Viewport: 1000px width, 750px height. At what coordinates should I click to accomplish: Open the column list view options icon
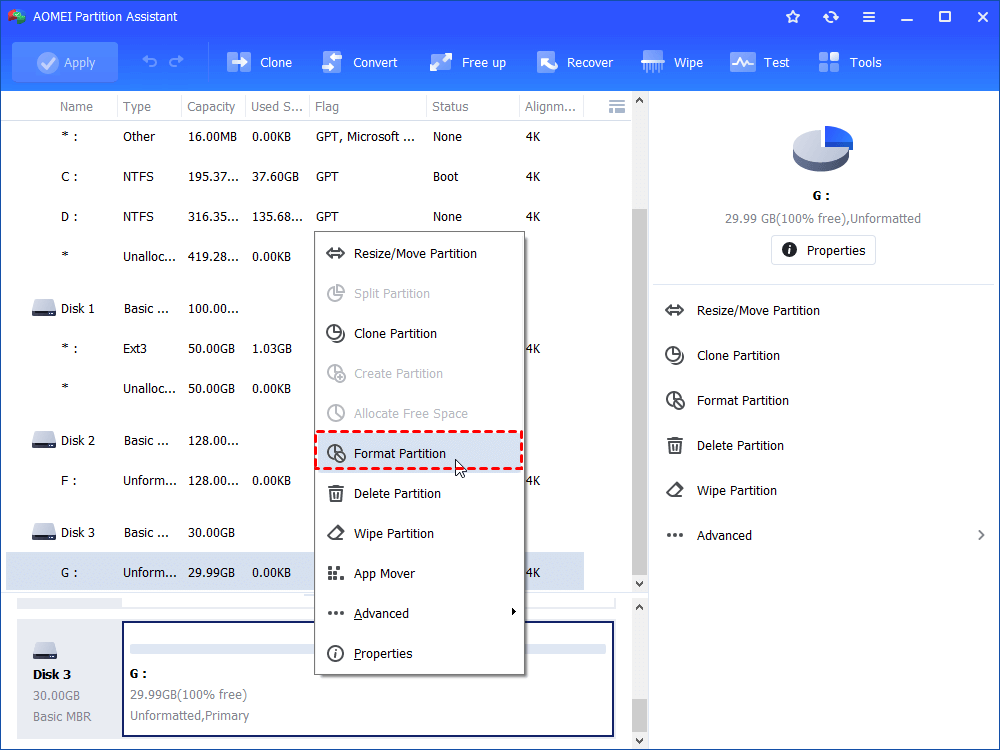coord(617,106)
